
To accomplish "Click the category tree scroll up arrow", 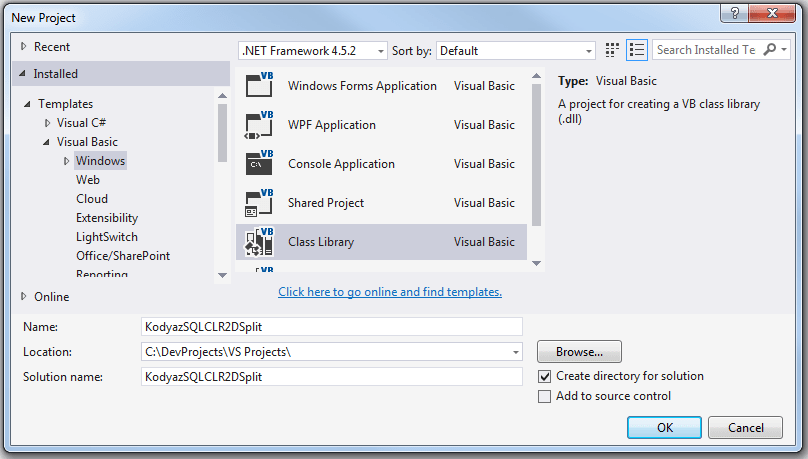I will (x=222, y=96).
